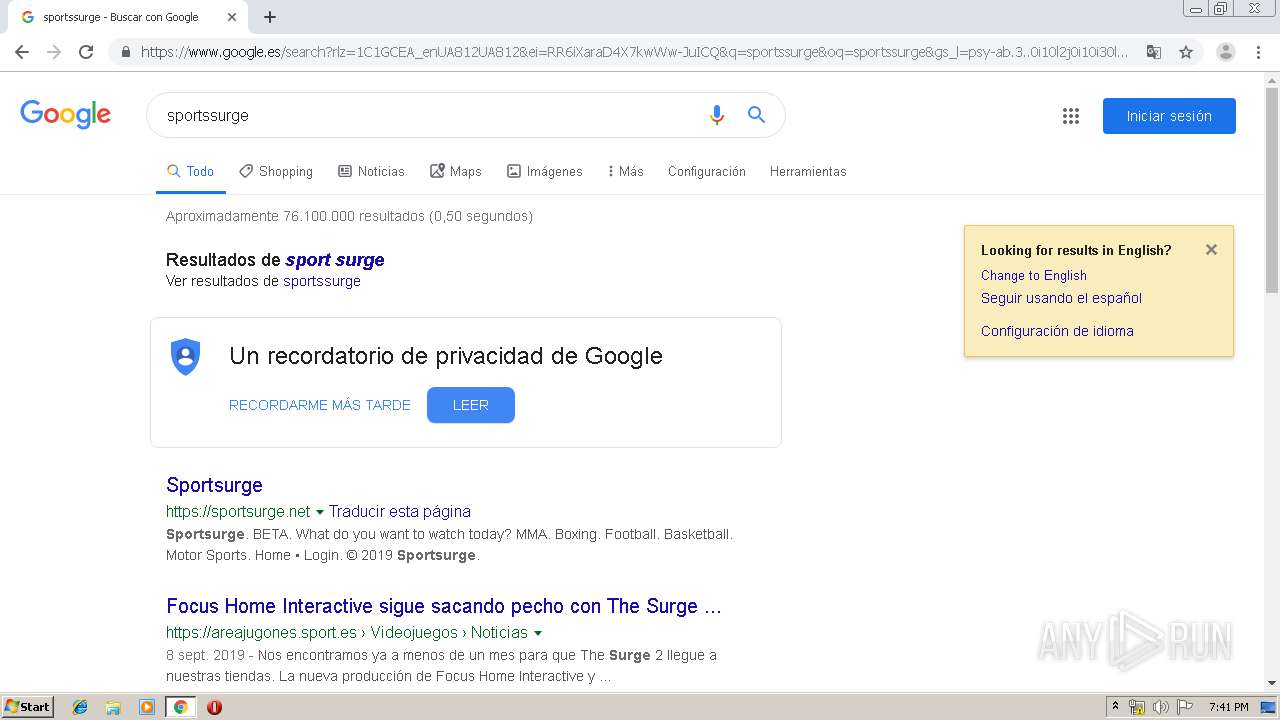Open Chrome three-dot menu

[1258, 52]
